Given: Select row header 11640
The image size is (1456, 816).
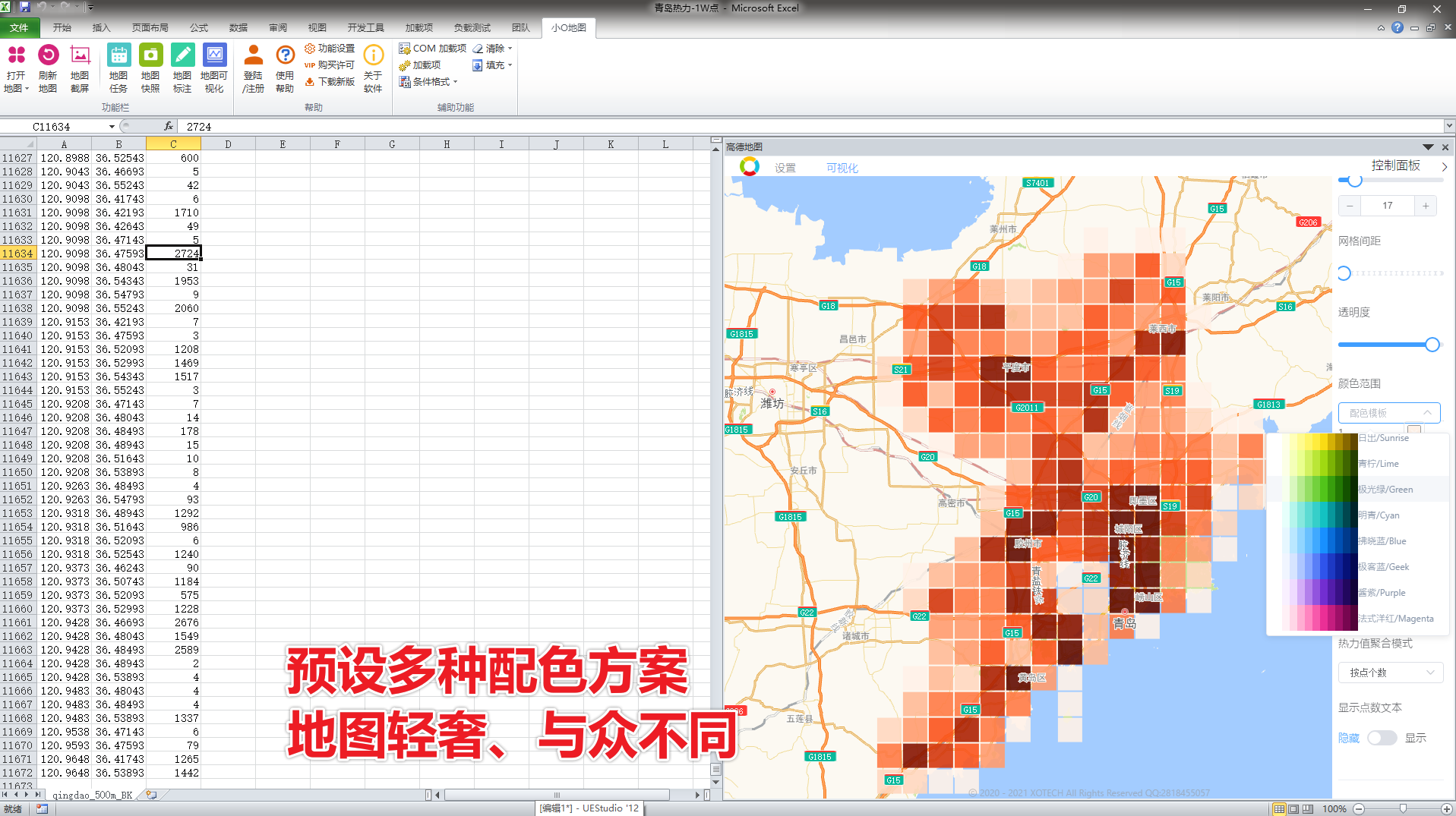Looking at the screenshot, I should 17,336.
